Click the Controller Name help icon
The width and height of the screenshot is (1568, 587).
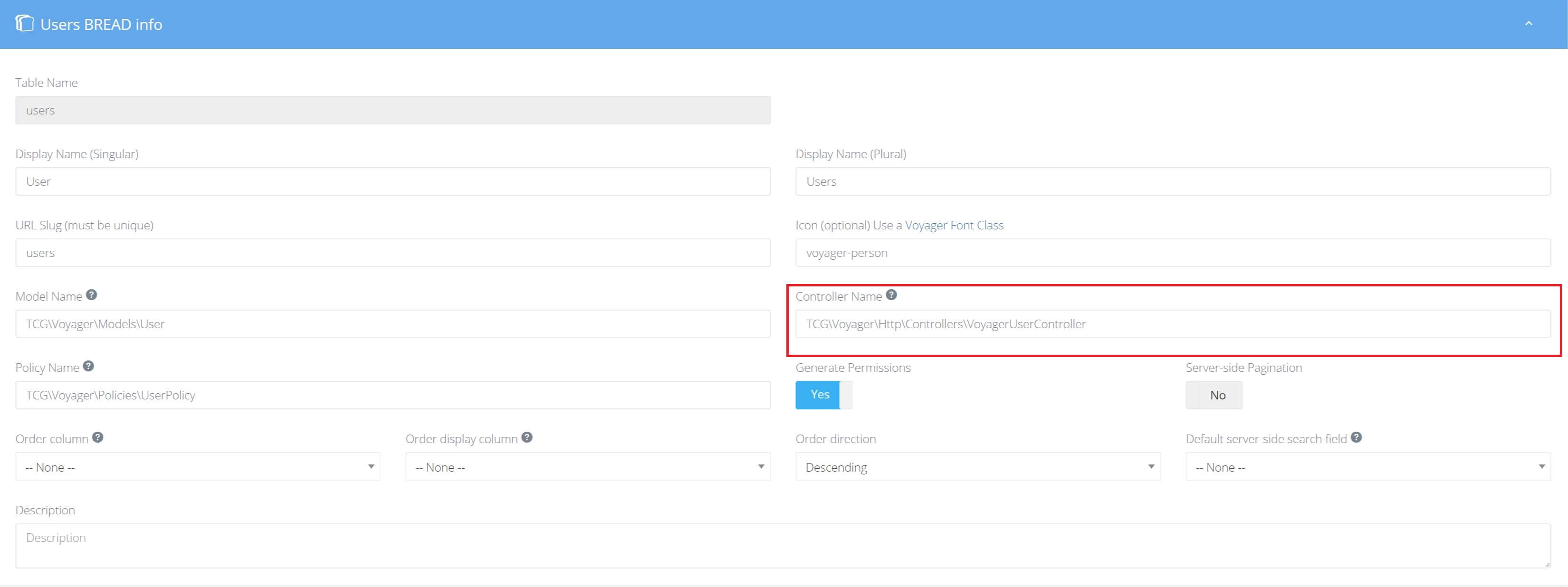click(891, 295)
